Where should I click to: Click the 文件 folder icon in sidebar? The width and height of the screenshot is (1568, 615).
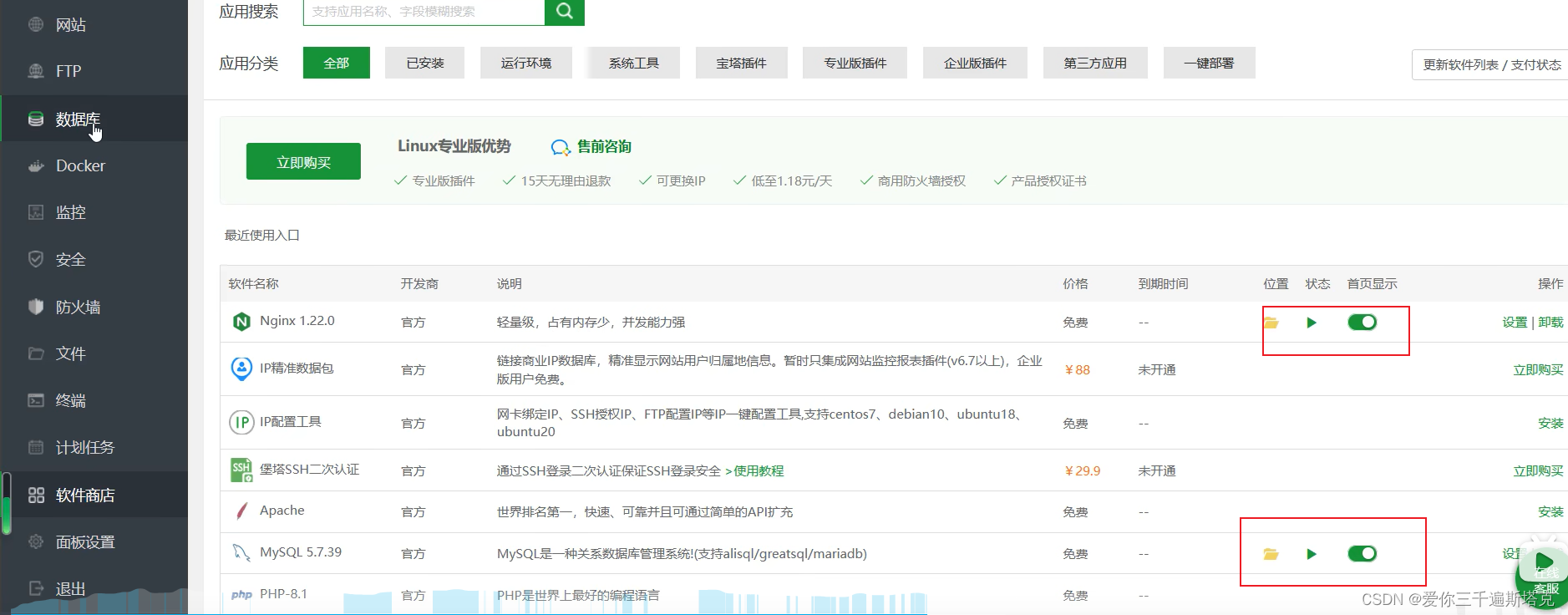(x=36, y=353)
